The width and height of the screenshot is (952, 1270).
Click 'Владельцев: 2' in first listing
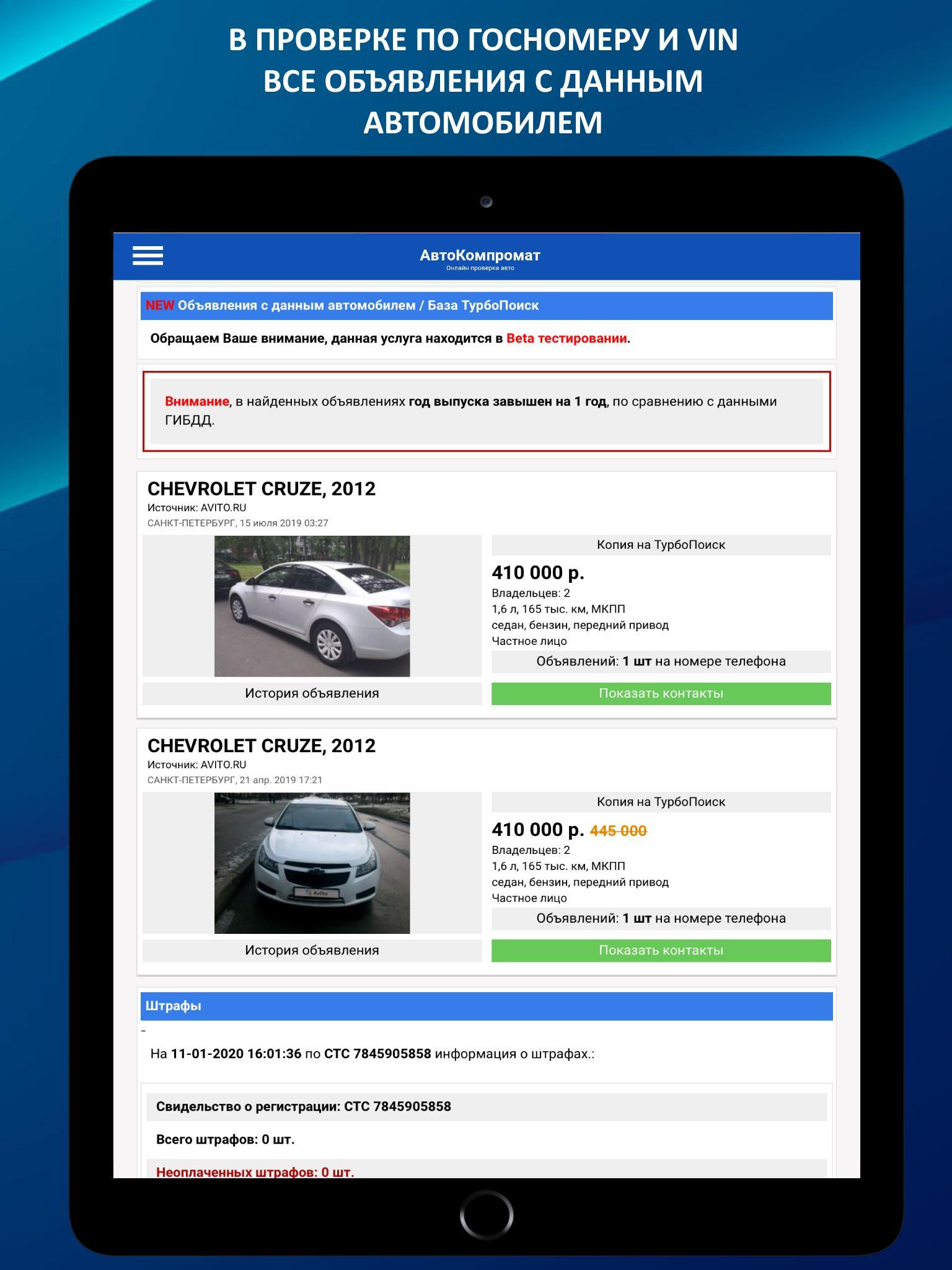coord(531,593)
